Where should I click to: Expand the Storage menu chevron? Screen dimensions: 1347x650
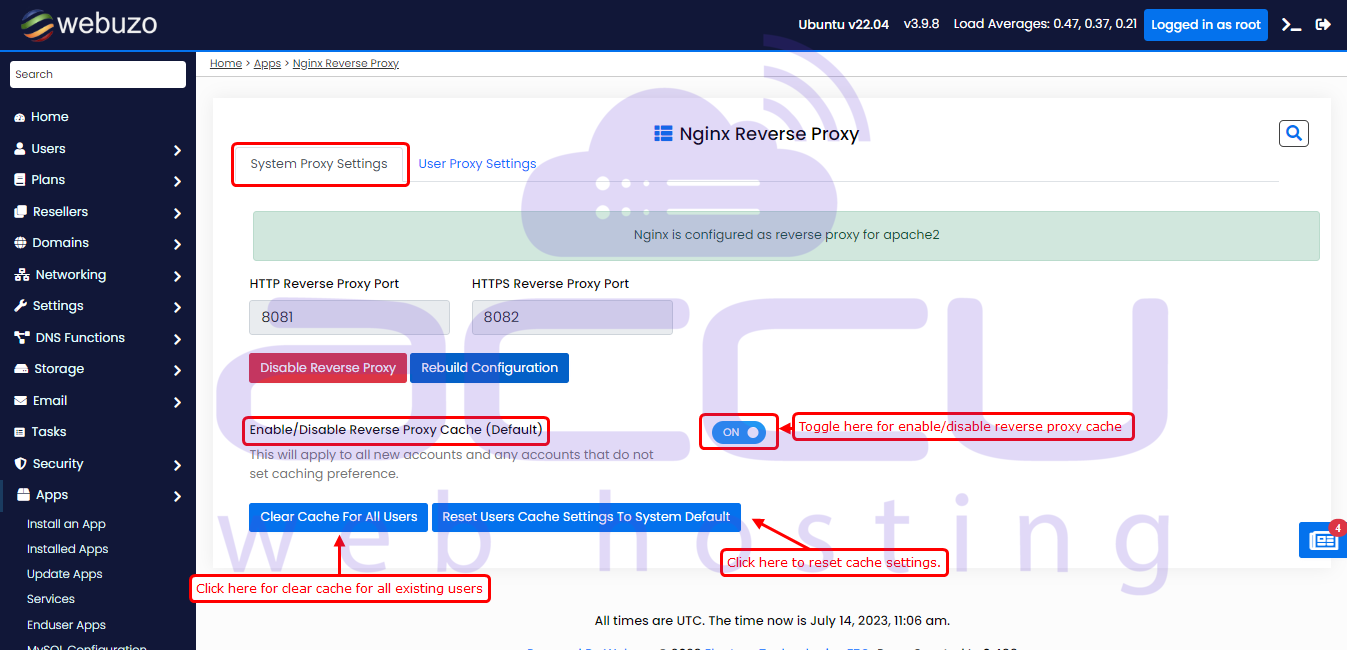pos(177,370)
